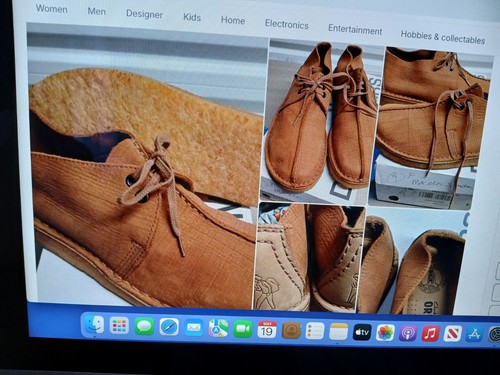Launch Reminders from the Dock
This screenshot has width=500, height=375.
pyautogui.click(x=315, y=331)
